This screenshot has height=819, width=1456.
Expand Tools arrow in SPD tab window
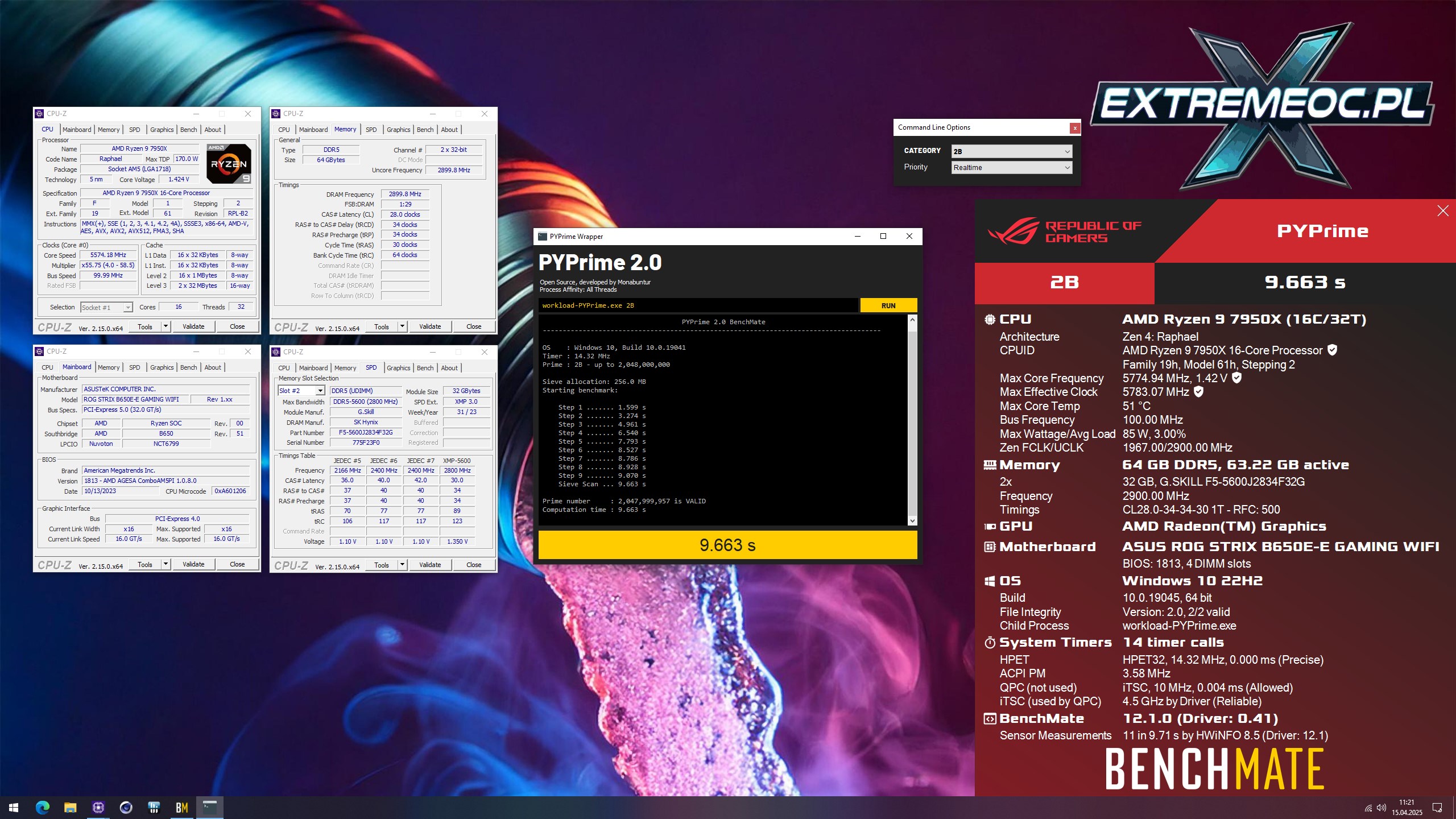pyautogui.click(x=402, y=565)
